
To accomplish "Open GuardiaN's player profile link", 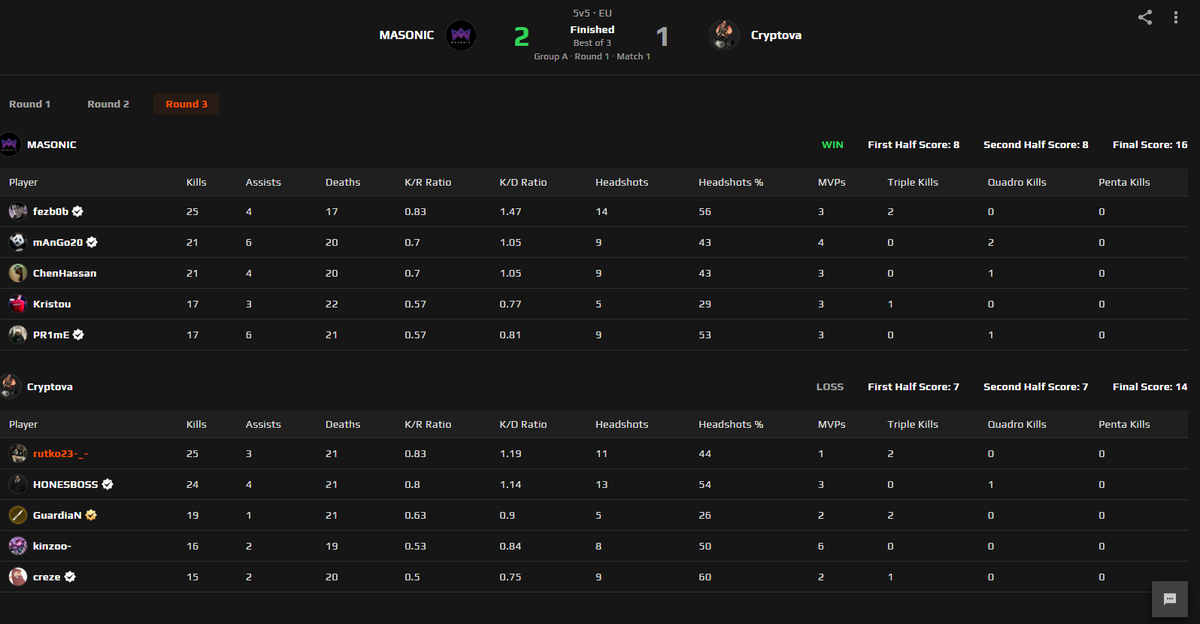I will point(58,515).
